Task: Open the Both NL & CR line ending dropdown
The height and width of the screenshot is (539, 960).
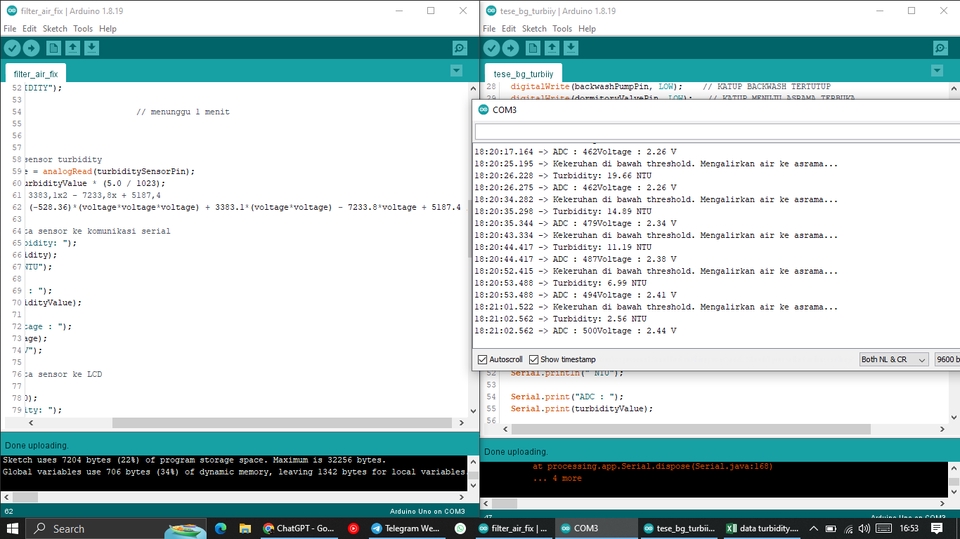Action: (x=893, y=360)
